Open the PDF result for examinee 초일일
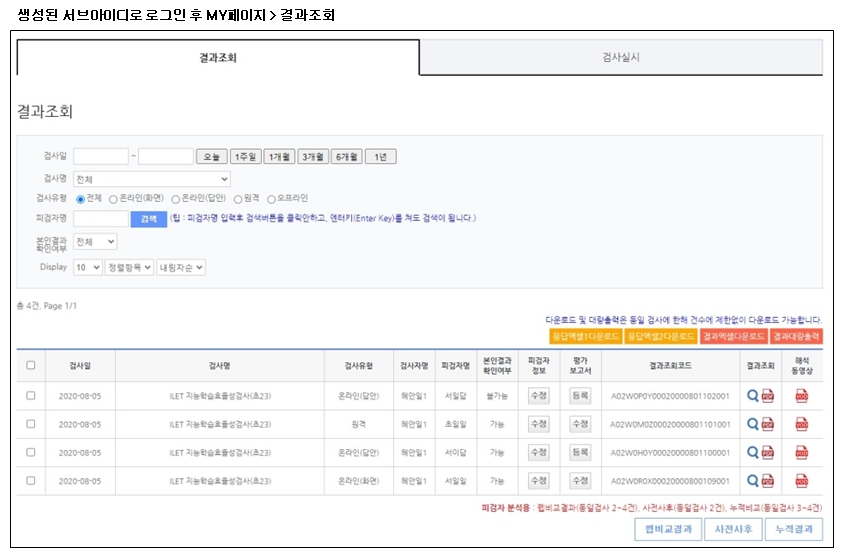The width and height of the screenshot is (850, 560). pyautogui.click(x=768, y=424)
